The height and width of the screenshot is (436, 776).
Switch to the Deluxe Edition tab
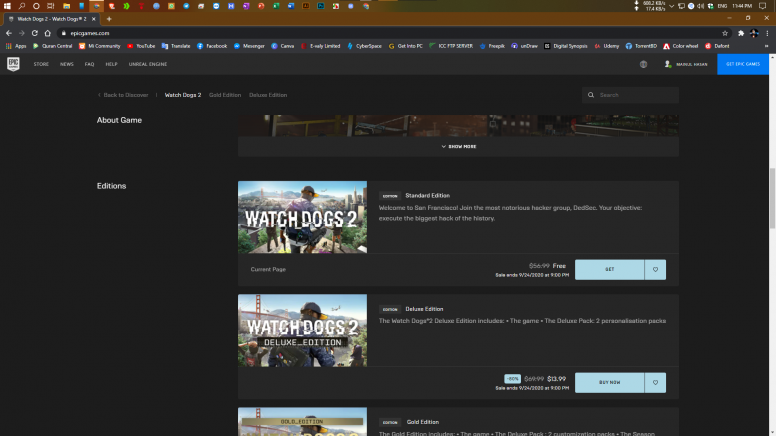click(268, 95)
